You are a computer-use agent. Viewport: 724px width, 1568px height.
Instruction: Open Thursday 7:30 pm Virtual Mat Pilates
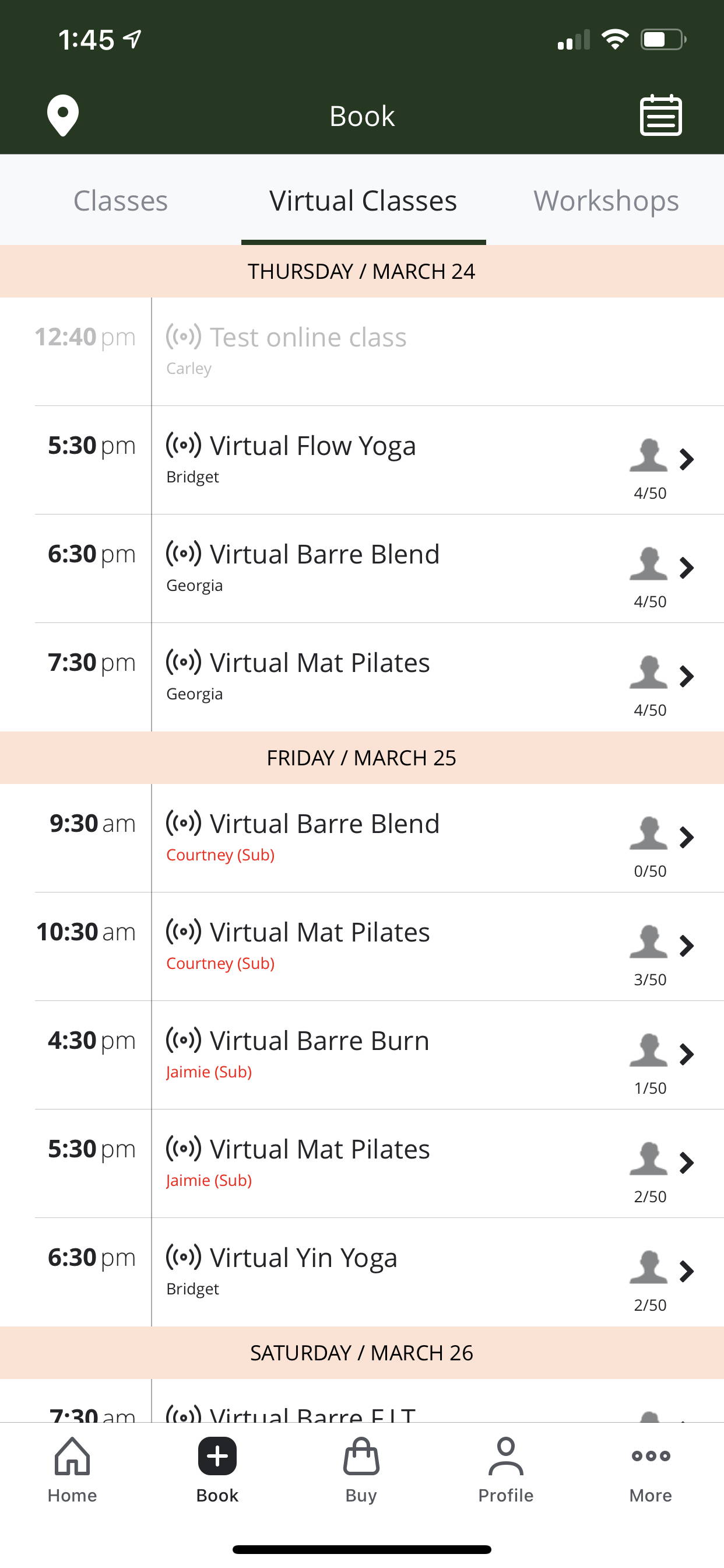coord(319,663)
